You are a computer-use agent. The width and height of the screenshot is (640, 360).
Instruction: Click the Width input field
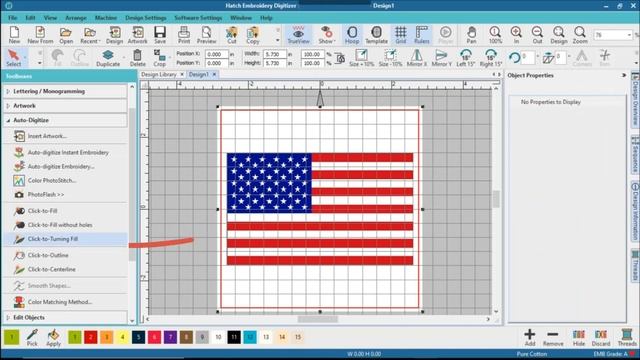tap(275, 54)
